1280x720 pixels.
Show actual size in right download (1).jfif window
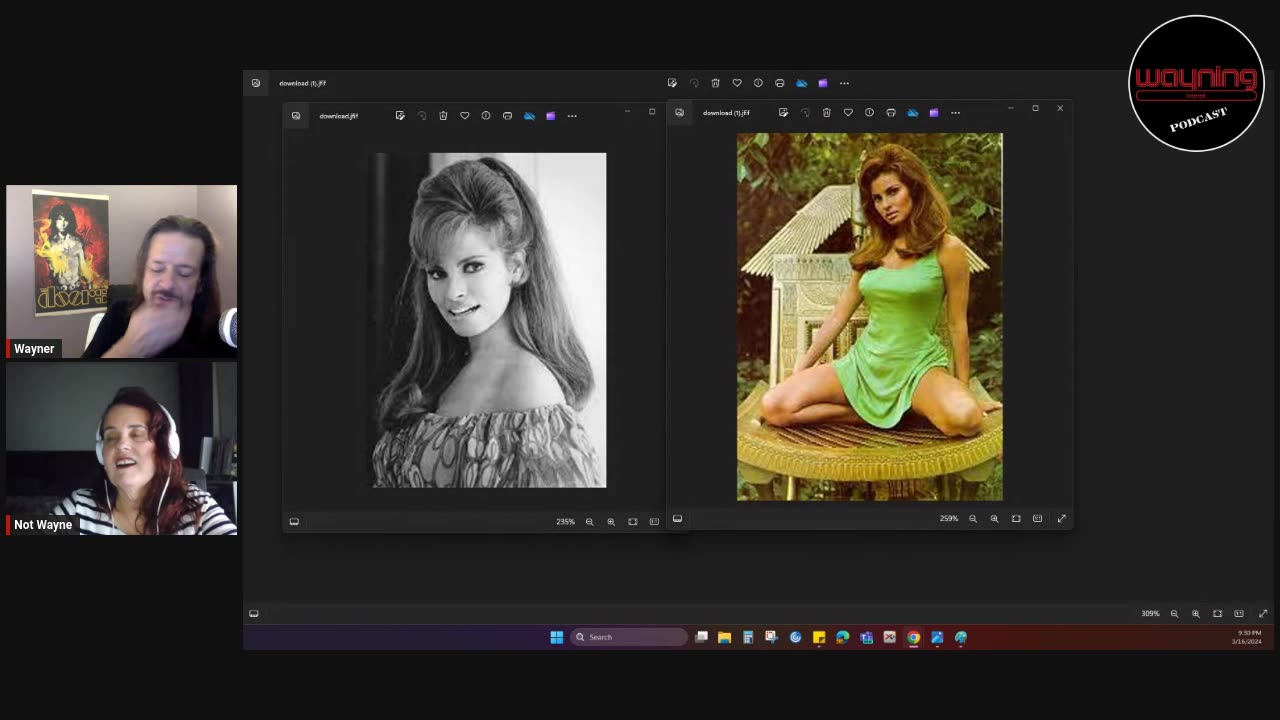(1037, 519)
